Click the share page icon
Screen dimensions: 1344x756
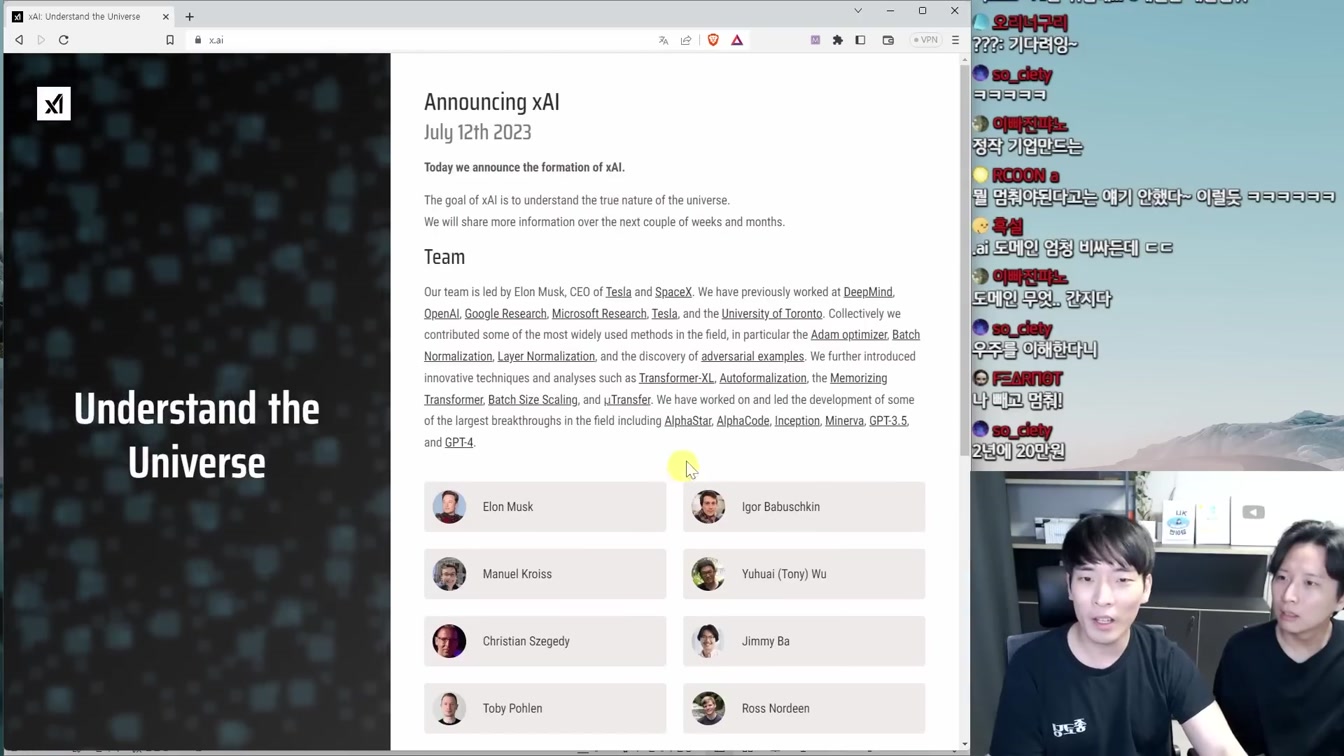686,40
